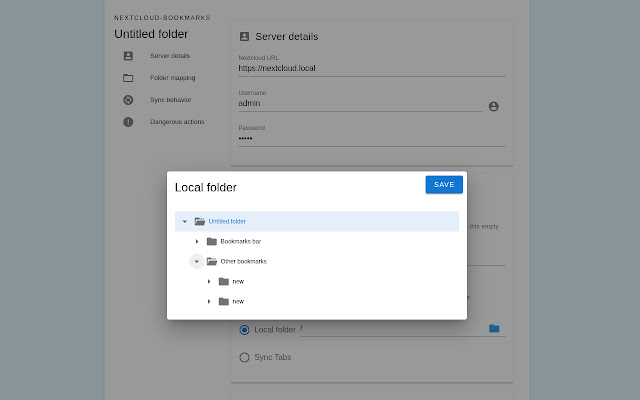
Task: Expand the Bookmarks bar tree node
Action: tap(197, 241)
